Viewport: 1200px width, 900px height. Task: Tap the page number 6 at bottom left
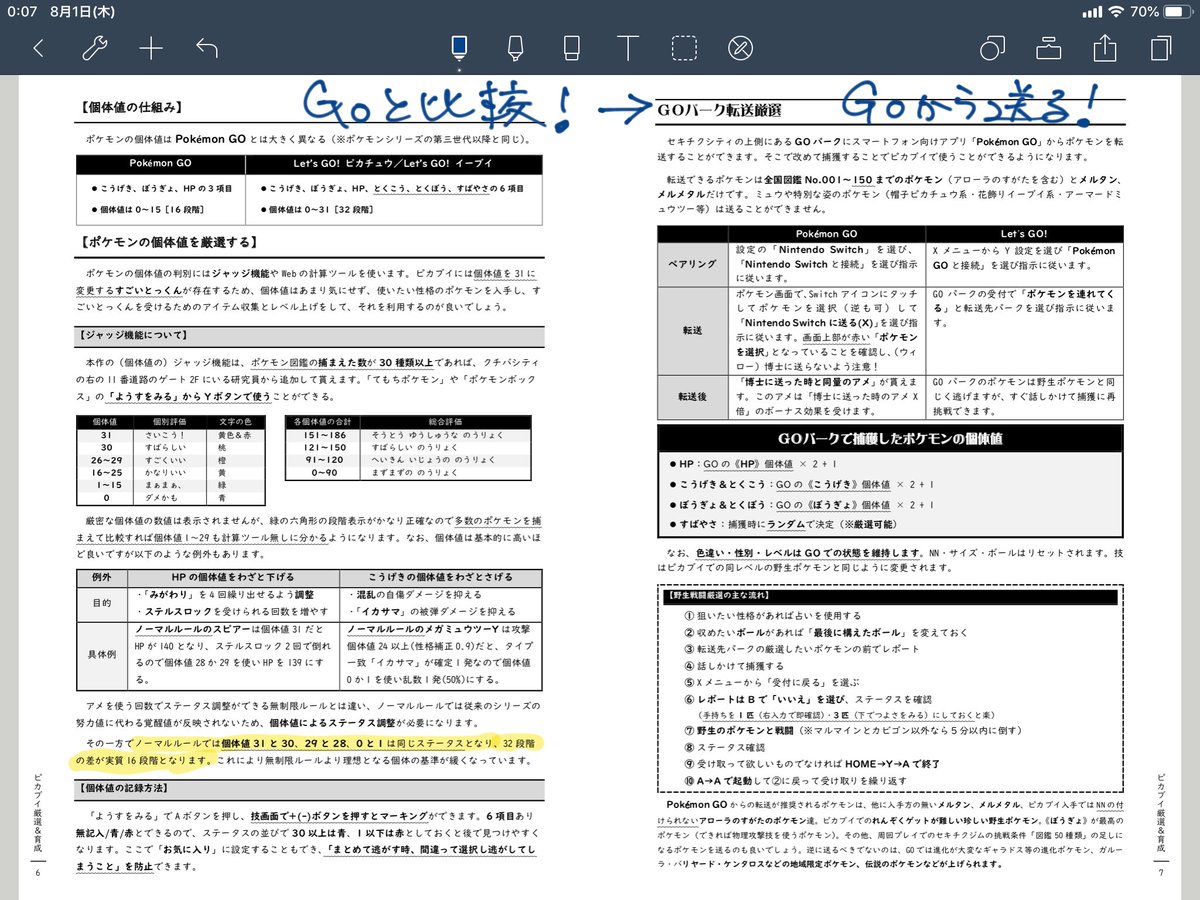[39, 874]
